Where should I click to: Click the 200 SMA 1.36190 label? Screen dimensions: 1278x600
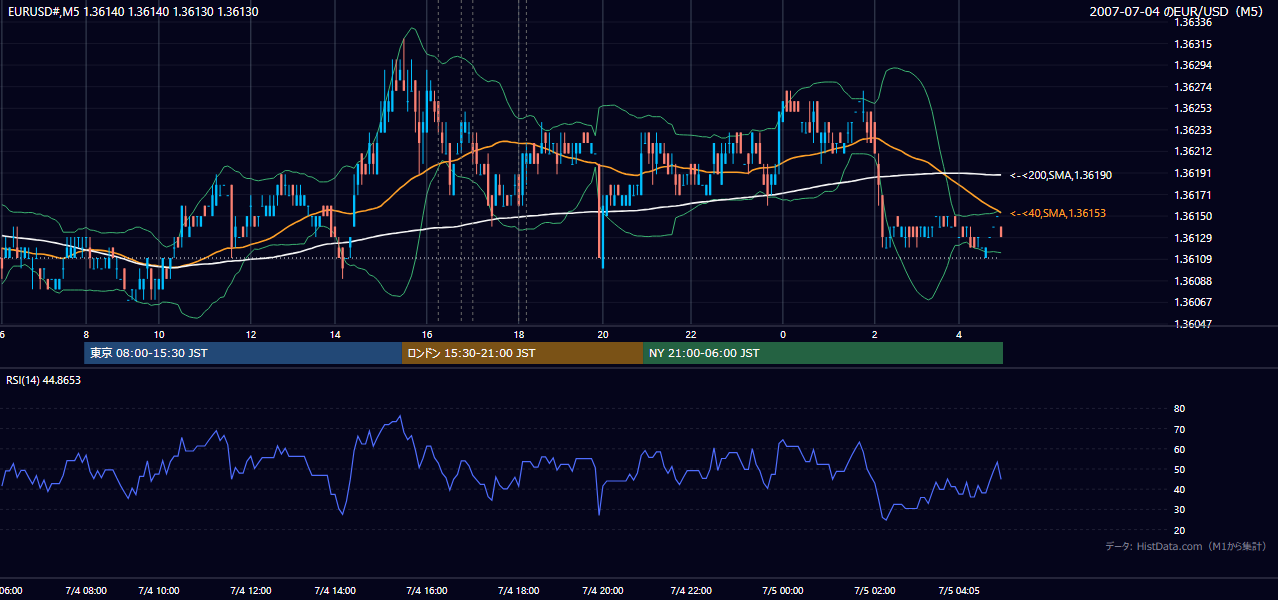[1061, 175]
